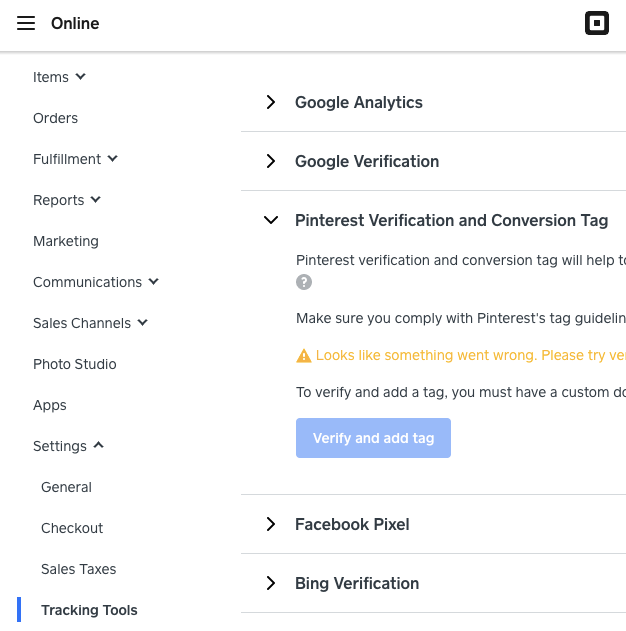
Task: Expand the Sales Channels chevron
Action: tap(142, 323)
